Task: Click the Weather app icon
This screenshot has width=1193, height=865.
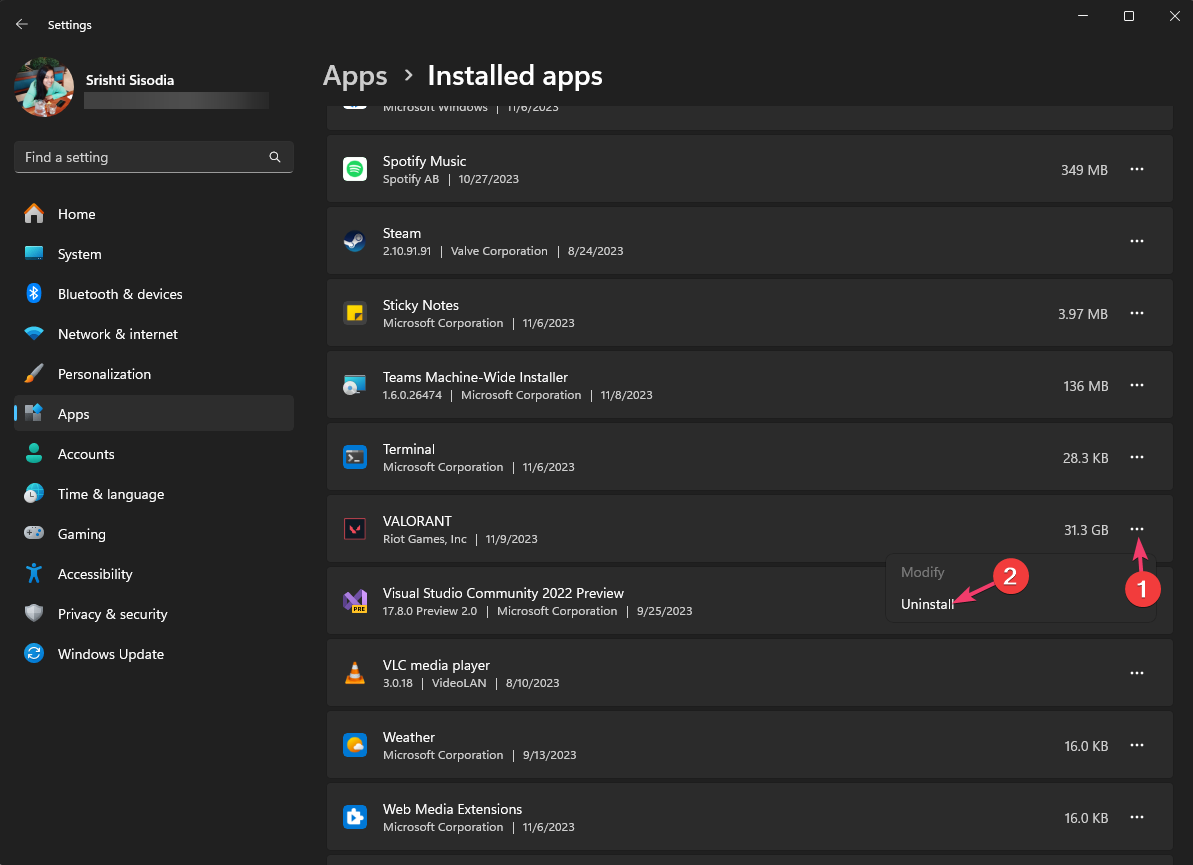Action: click(x=355, y=745)
